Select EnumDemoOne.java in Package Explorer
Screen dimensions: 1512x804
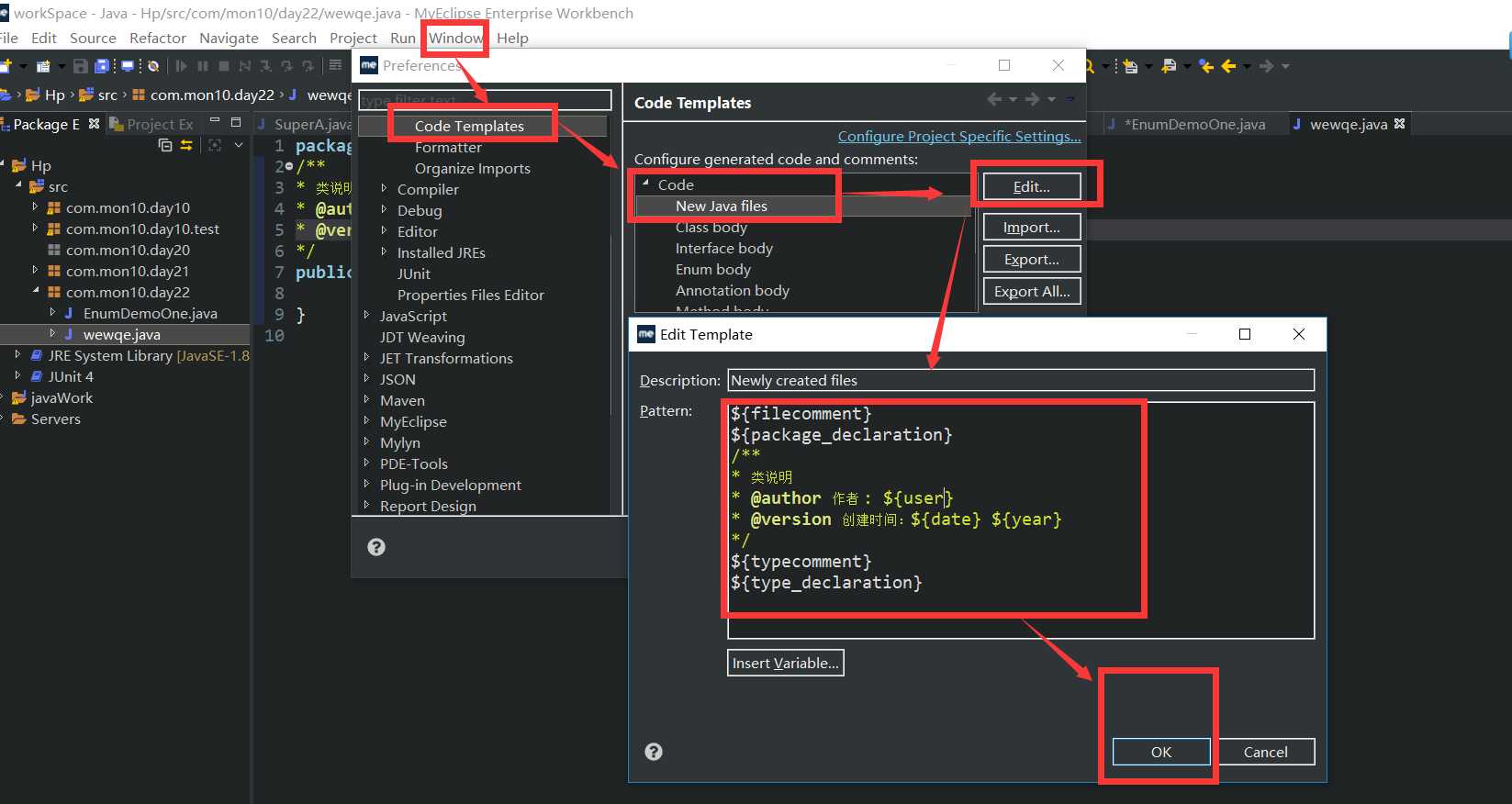[x=151, y=313]
